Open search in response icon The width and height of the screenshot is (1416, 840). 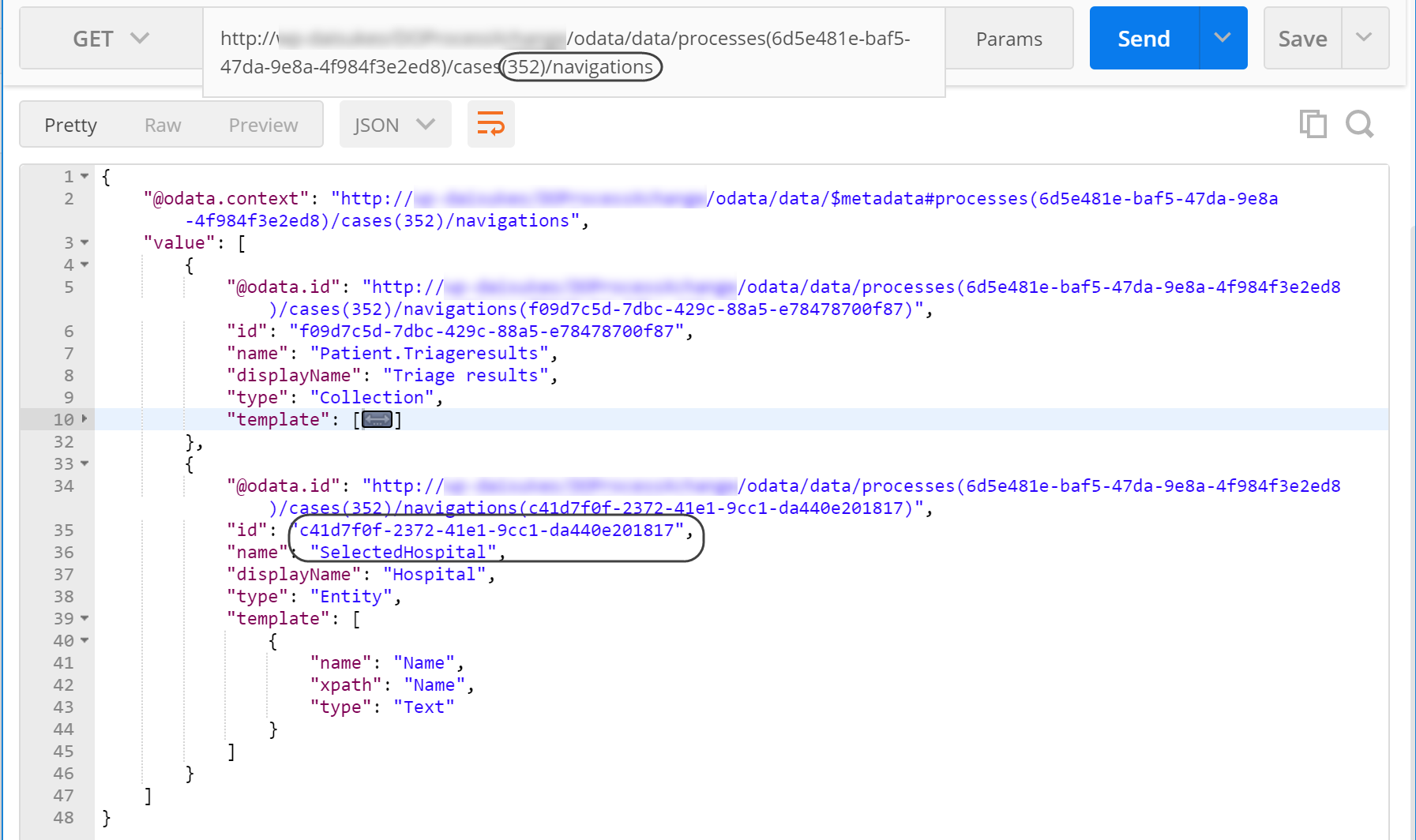1360,124
